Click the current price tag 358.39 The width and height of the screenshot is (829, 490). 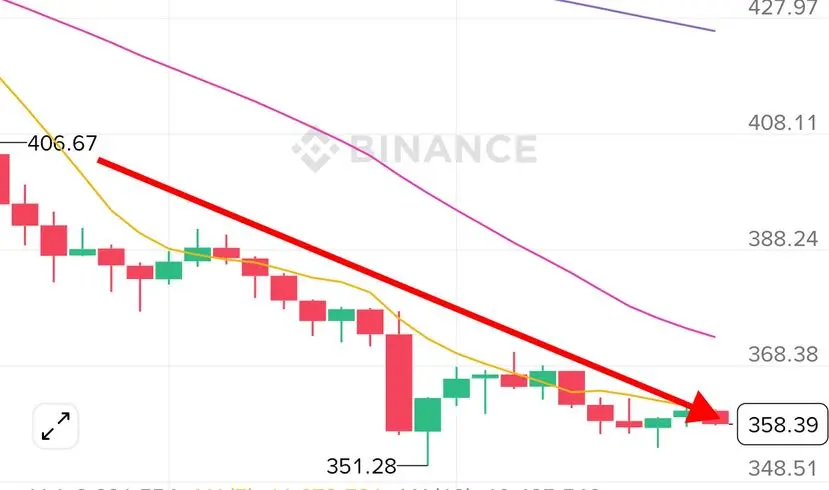[x=782, y=424]
